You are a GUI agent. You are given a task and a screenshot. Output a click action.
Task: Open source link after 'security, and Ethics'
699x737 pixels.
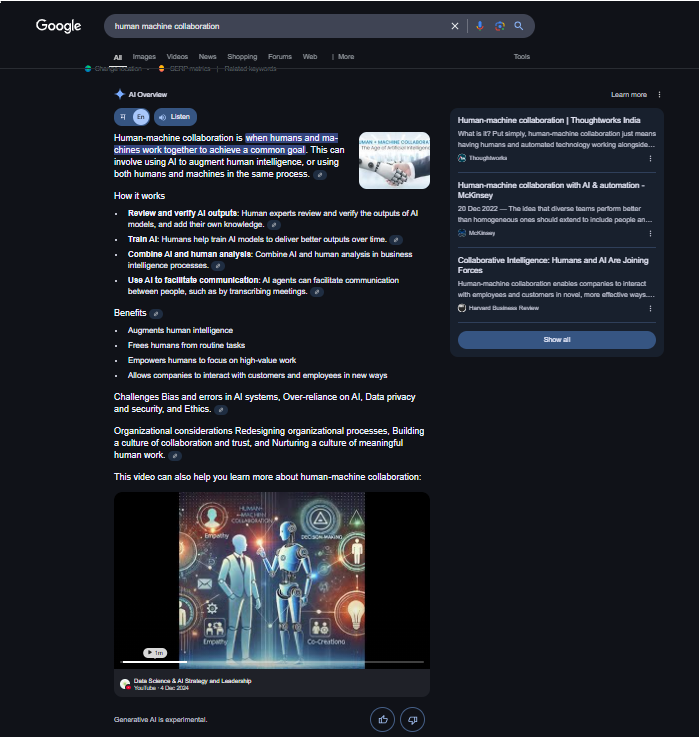[221, 410]
